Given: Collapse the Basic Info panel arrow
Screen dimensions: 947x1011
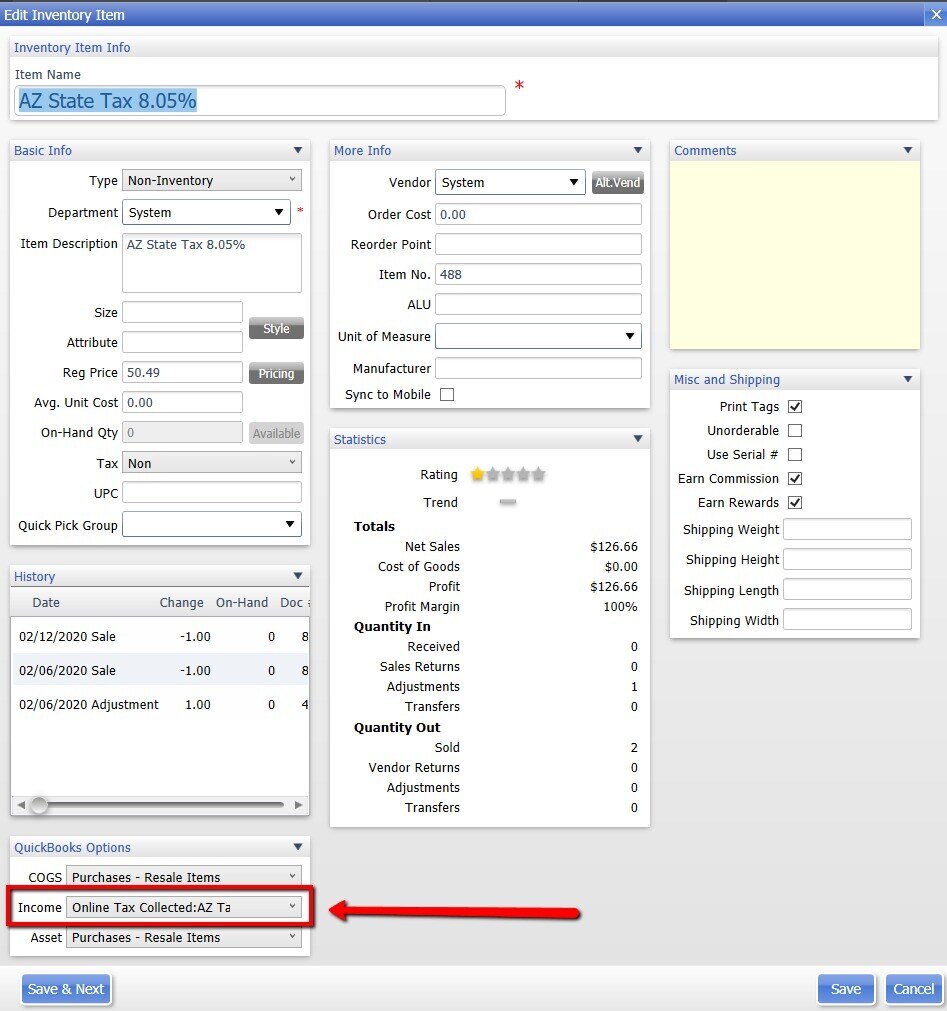Looking at the screenshot, I should (298, 150).
